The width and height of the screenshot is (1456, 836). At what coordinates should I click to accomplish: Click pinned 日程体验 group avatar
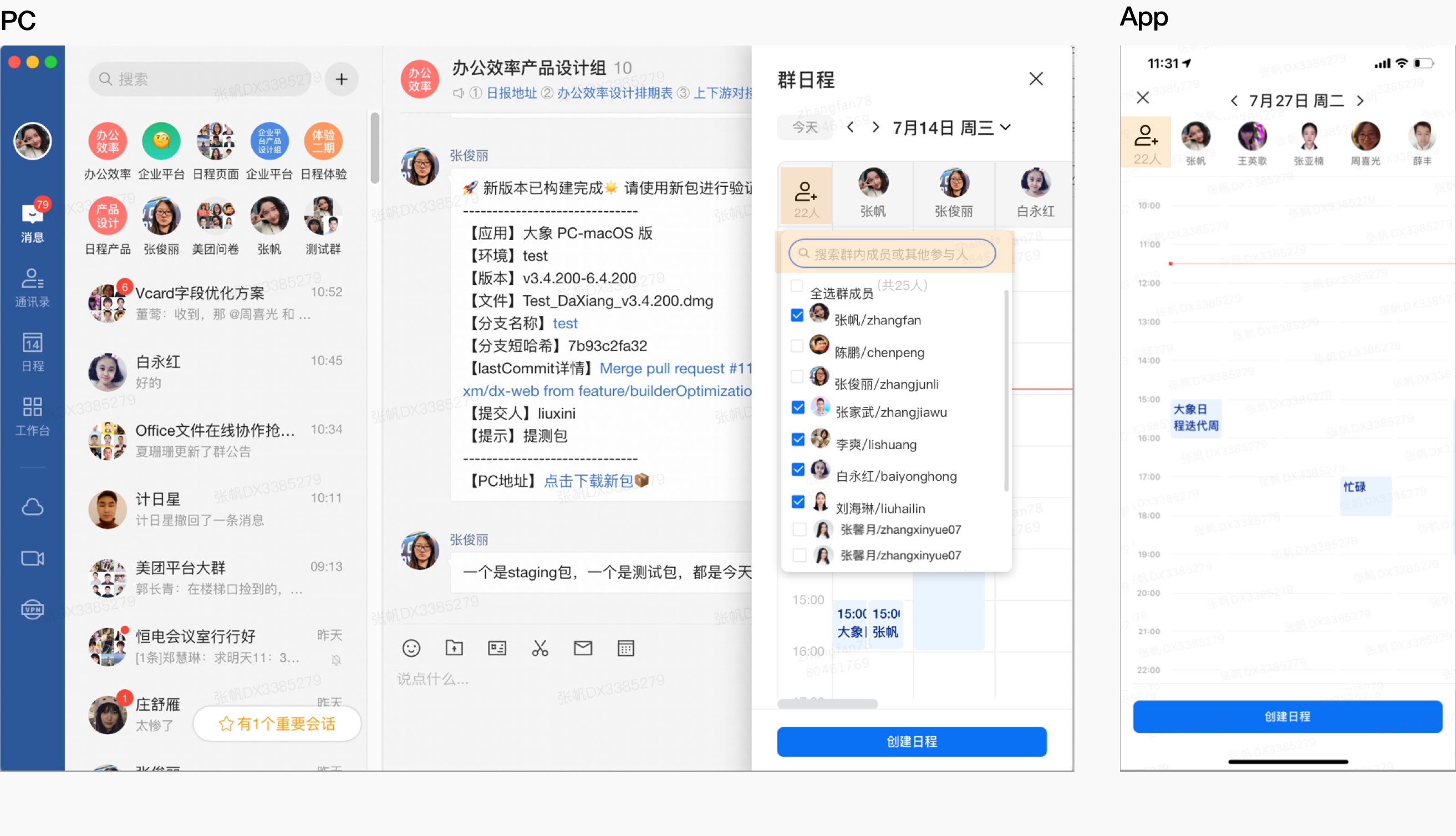pos(323,141)
